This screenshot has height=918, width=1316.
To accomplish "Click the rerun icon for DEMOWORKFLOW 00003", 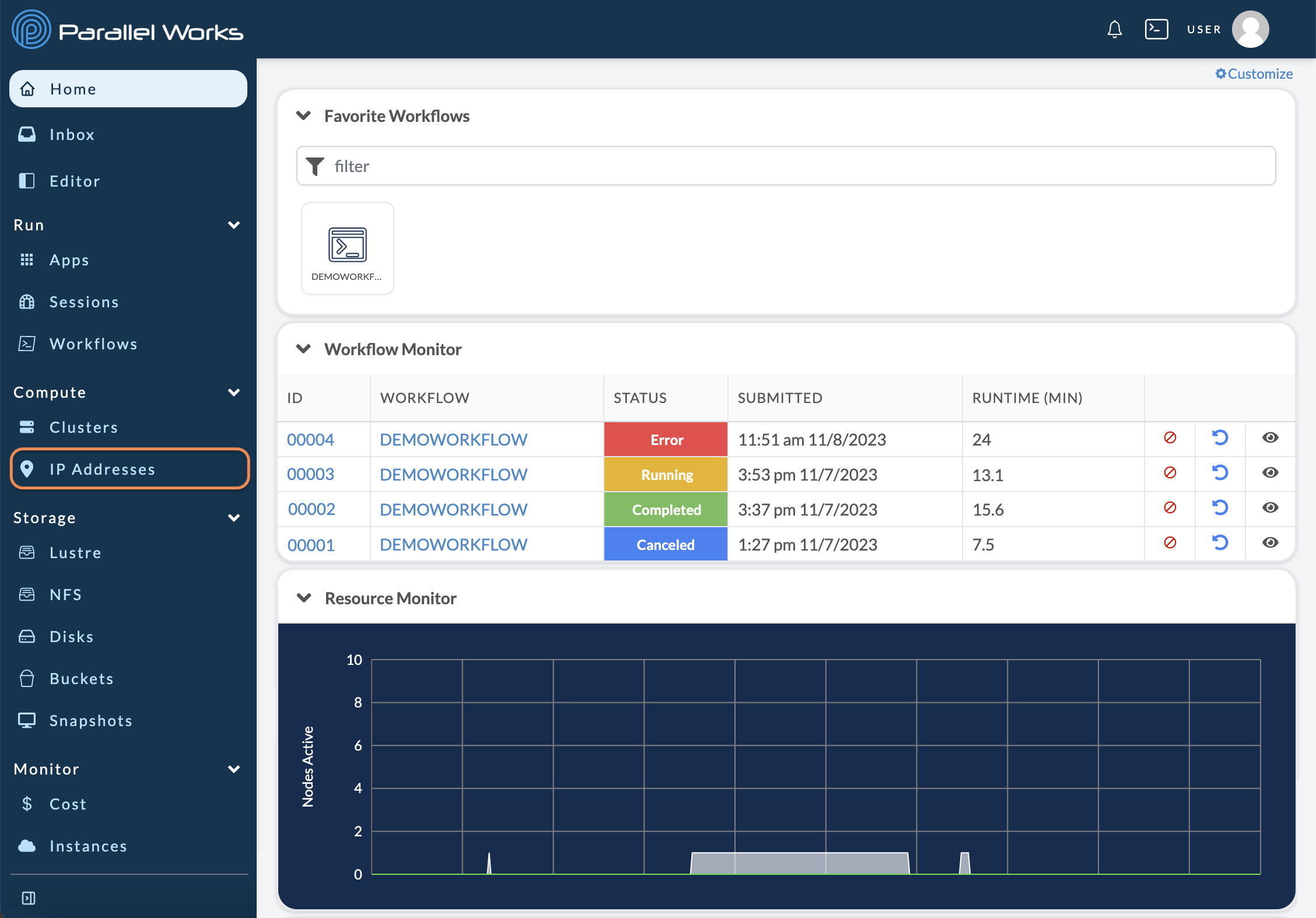I will point(1219,473).
